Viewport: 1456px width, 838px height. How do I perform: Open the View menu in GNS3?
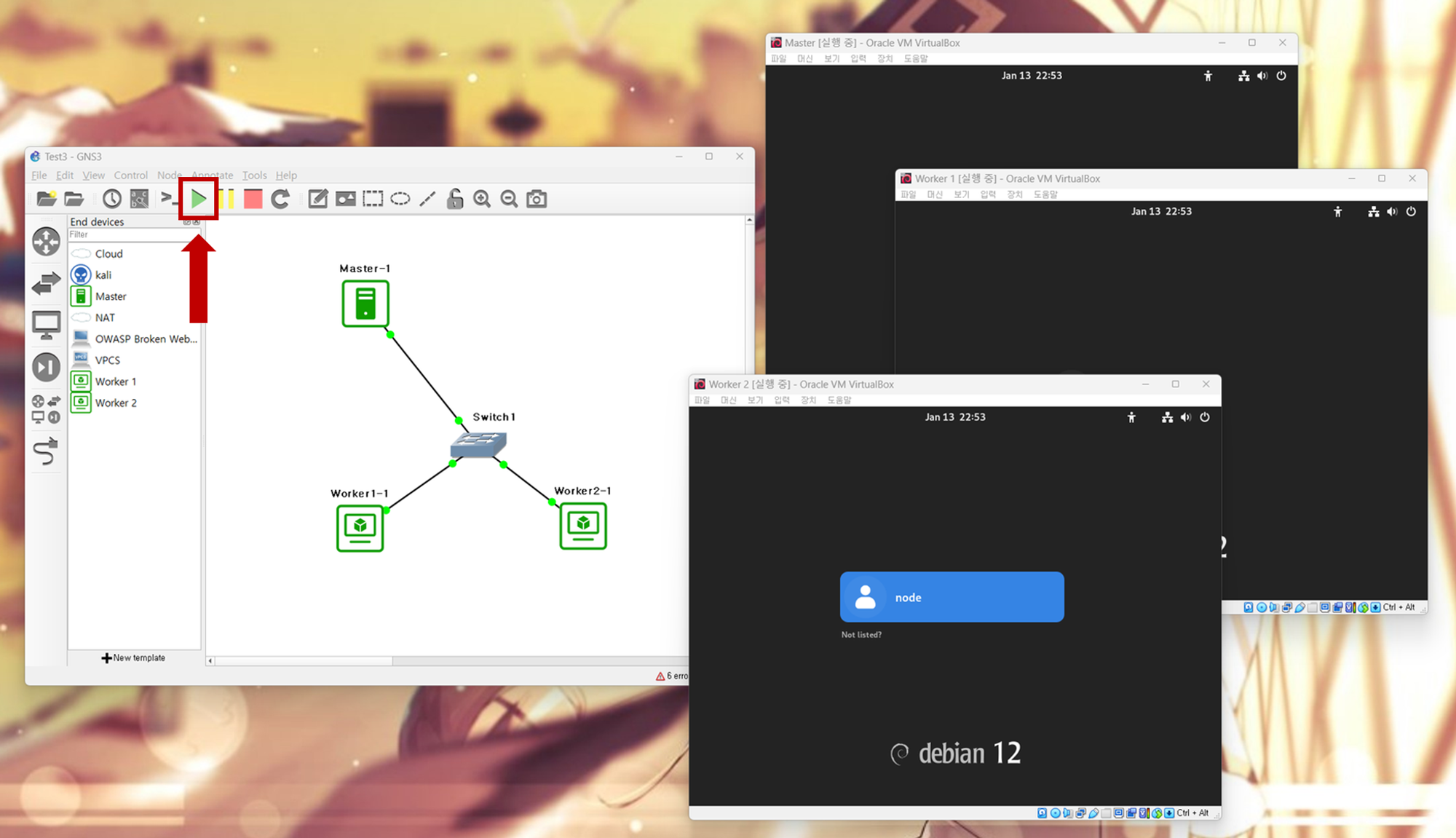tap(93, 175)
